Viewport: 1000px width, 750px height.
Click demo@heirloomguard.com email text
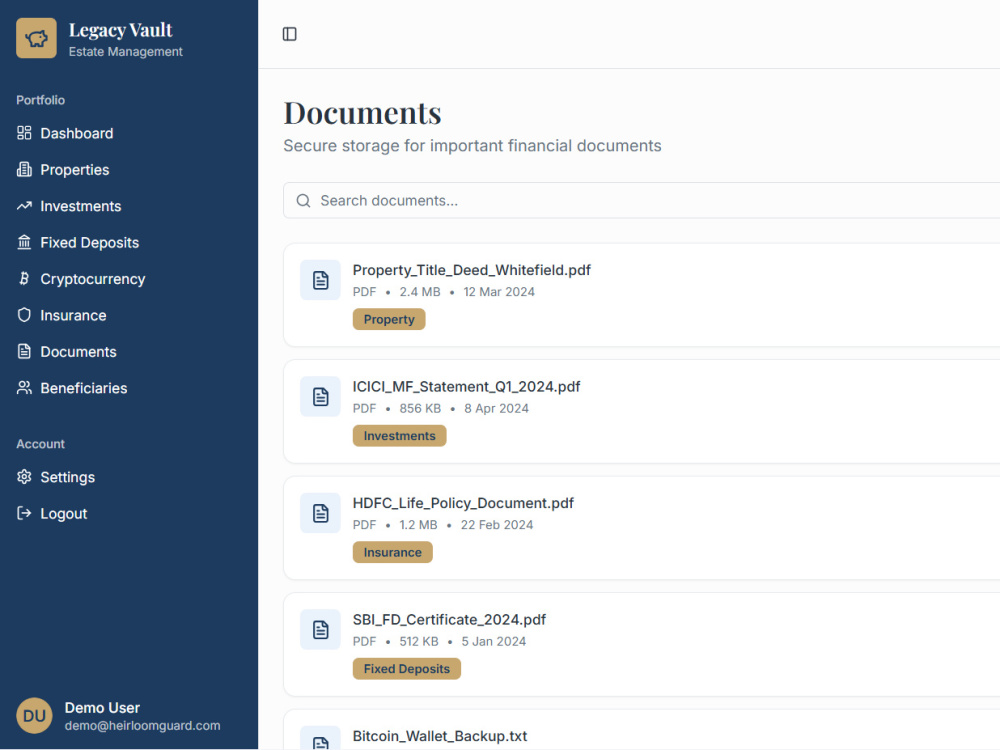142,726
